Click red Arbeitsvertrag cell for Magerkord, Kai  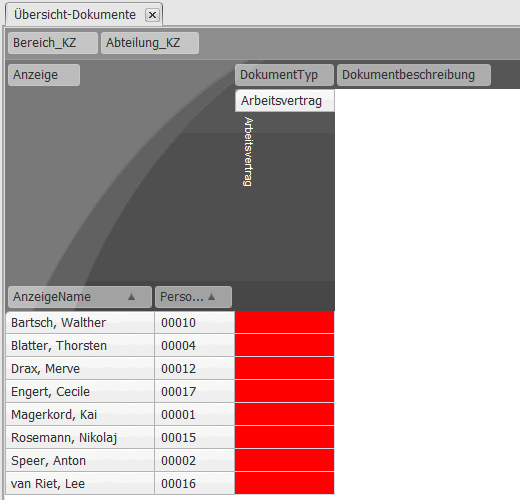[284, 414]
